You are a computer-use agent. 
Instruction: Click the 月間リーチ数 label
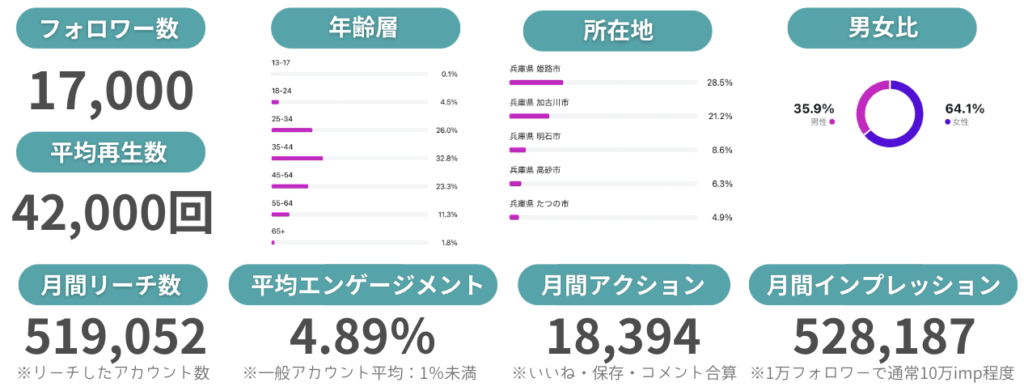(x=114, y=285)
